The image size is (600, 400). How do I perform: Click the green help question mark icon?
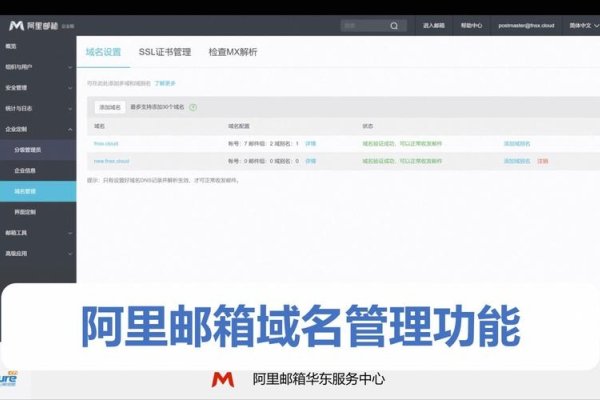[193, 107]
